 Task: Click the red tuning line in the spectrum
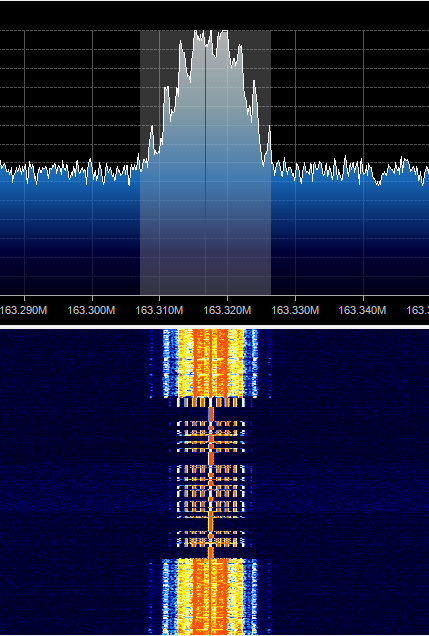(206, 162)
